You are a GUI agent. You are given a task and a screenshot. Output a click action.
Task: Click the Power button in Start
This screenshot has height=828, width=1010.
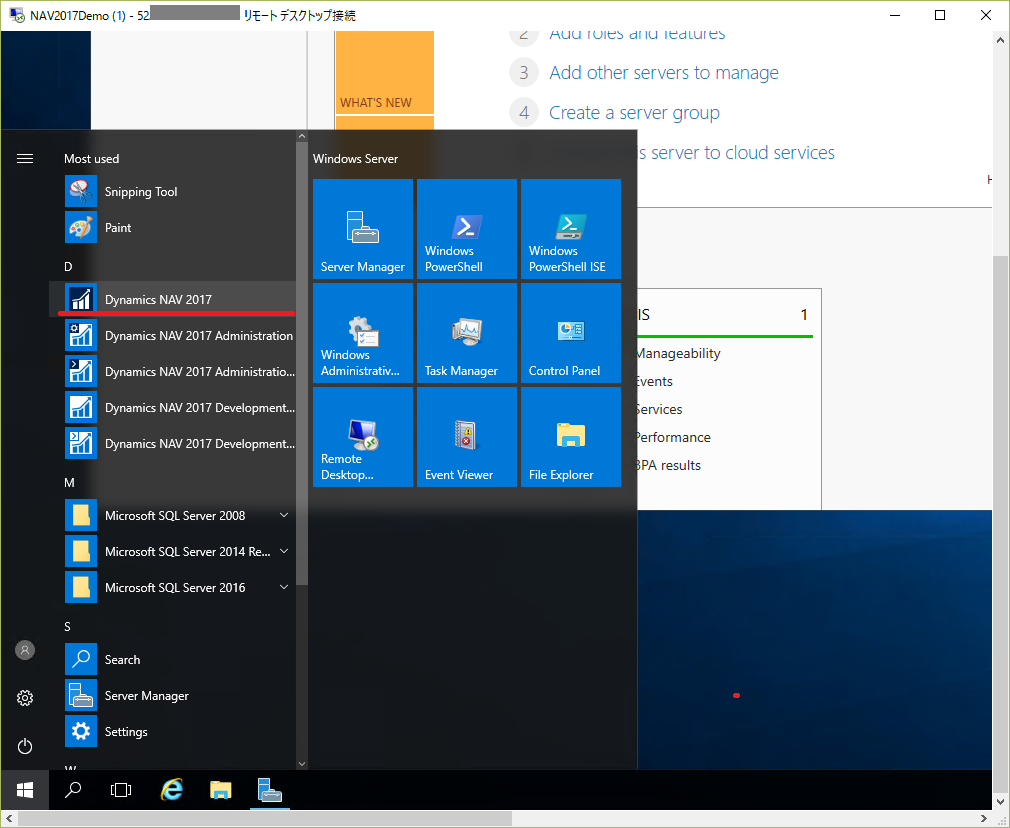tap(24, 746)
